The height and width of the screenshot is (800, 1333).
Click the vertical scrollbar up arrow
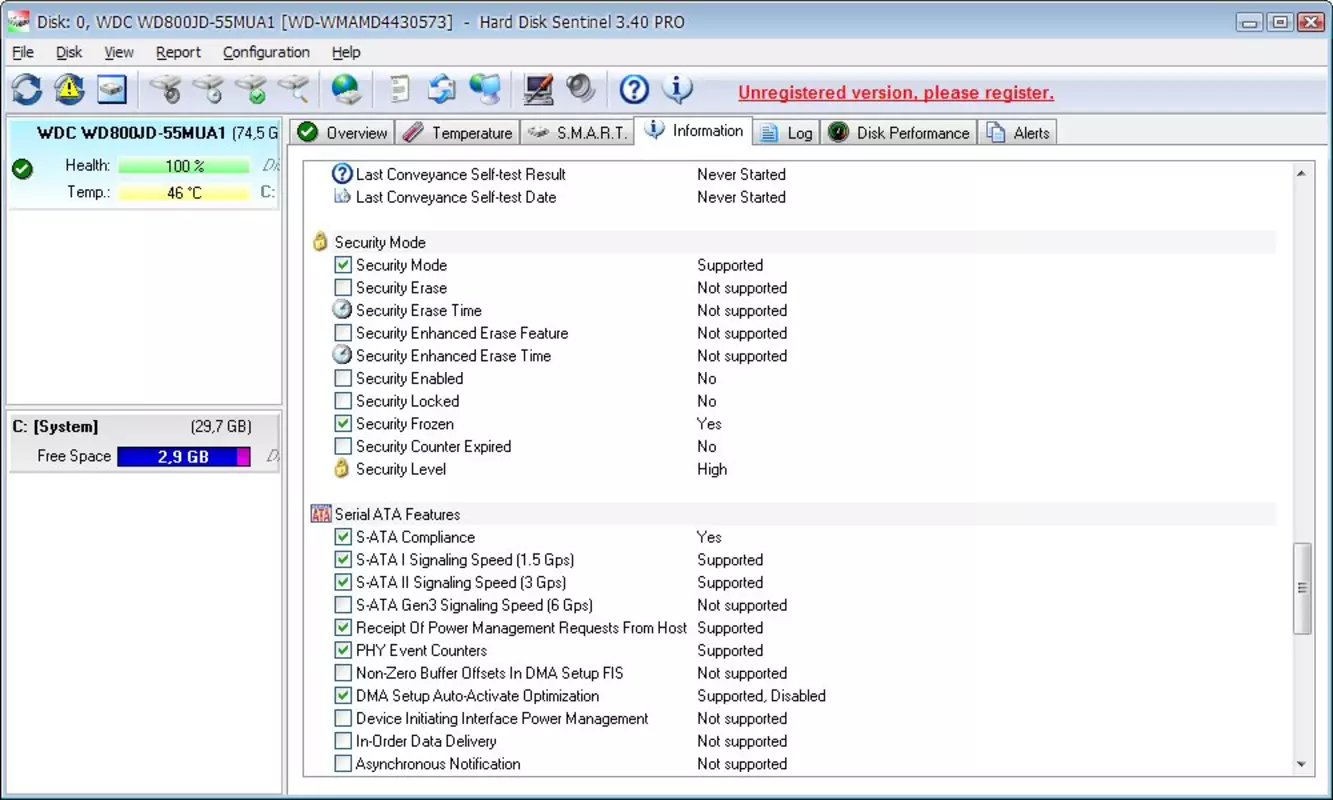click(x=1301, y=174)
